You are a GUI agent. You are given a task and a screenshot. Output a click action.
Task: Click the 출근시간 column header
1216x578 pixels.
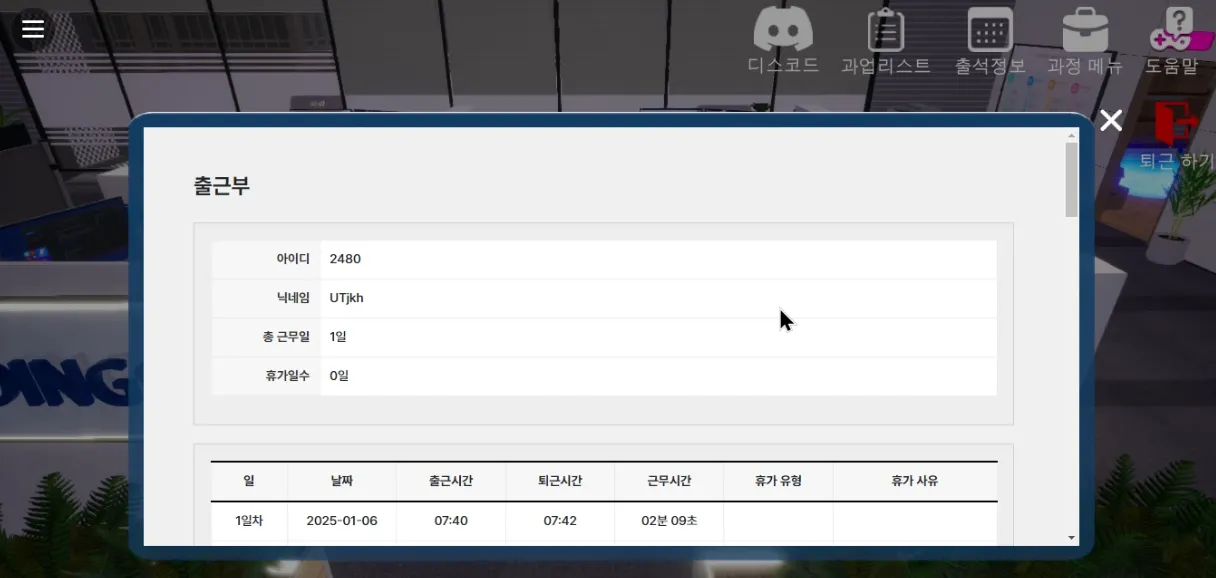tap(451, 481)
